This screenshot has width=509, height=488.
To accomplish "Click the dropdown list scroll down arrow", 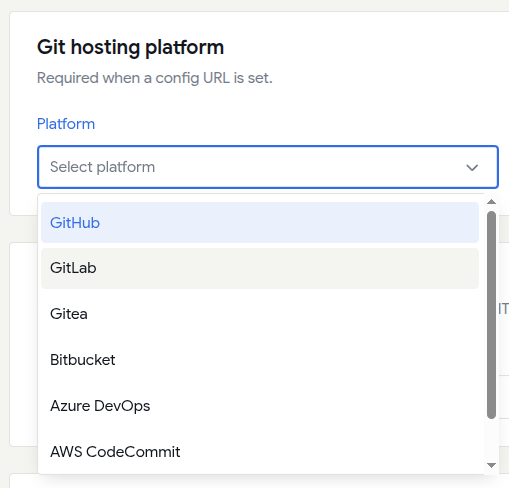I will [491, 465].
